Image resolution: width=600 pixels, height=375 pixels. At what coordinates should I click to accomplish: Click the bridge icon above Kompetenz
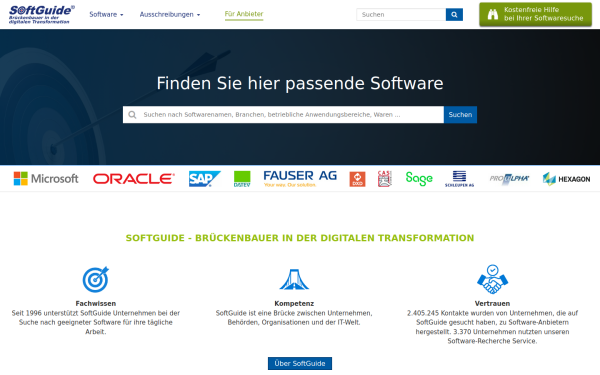[294, 279]
